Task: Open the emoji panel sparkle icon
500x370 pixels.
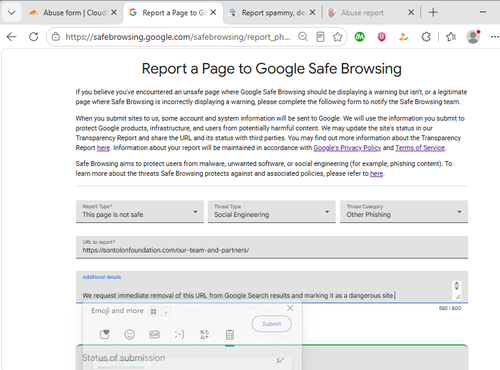Action: click(x=166, y=311)
